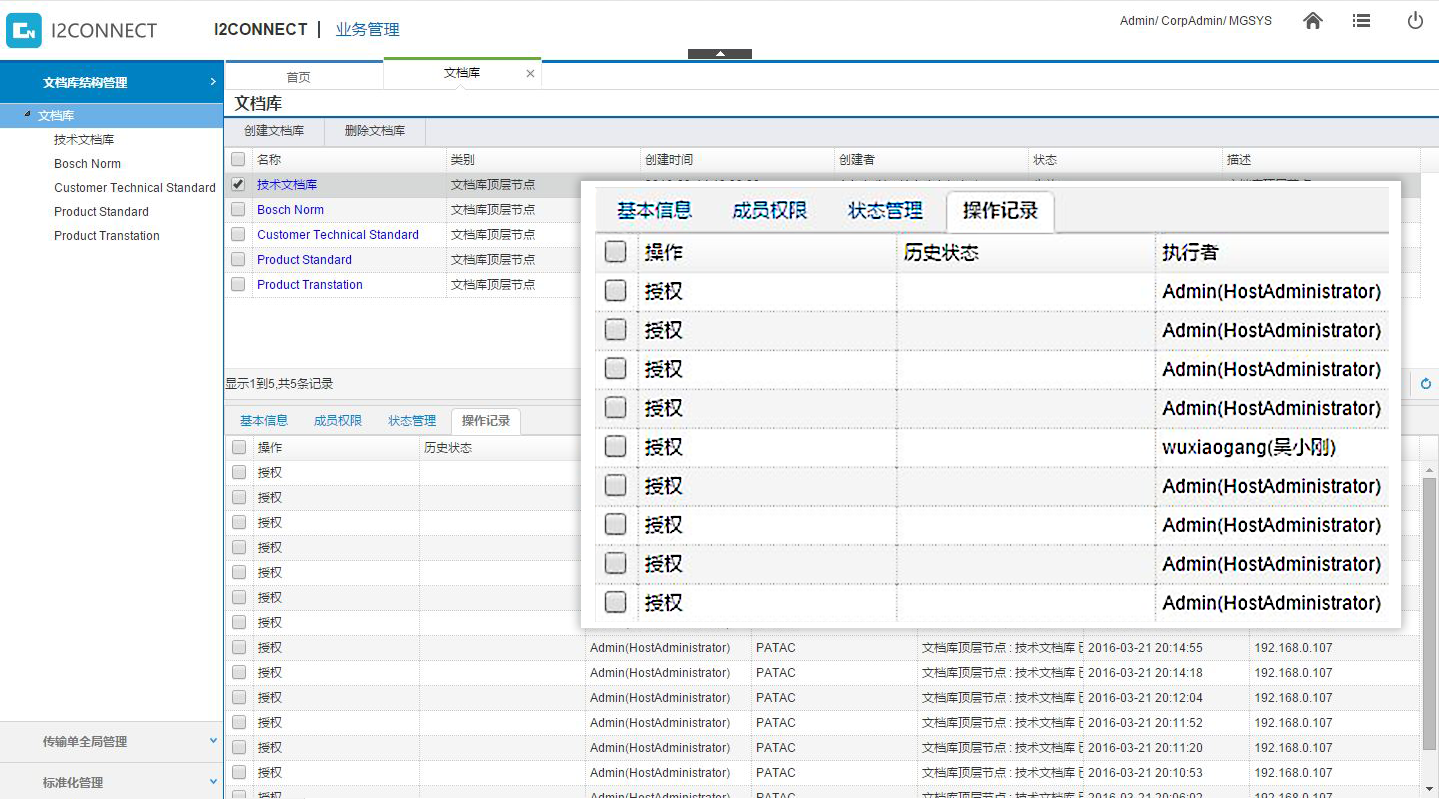The width and height of the screenshot is (1439, 799).
Task: Open 业务管理 in the top header
Action: click(367, 30)
